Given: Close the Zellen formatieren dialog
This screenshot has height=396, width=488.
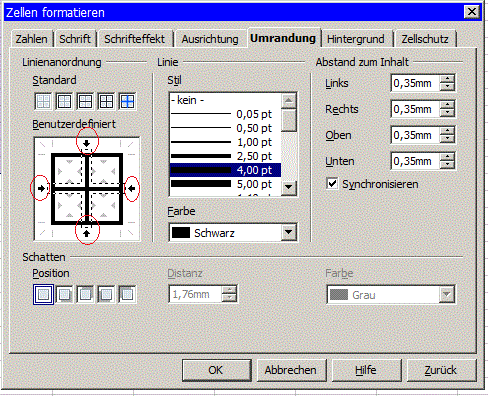Looking at the screenshot, I should click(x=472, y=12).
